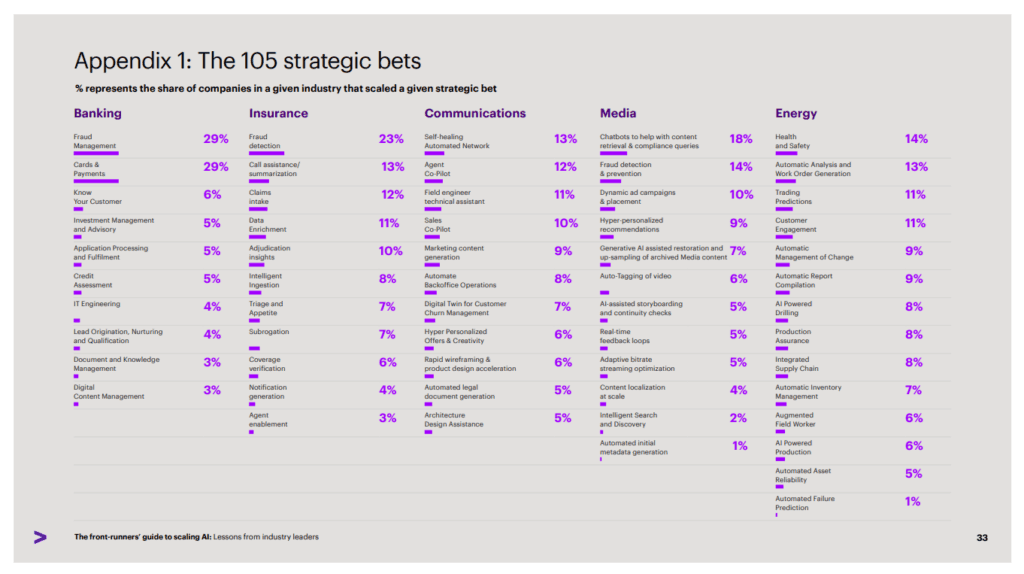This screenshot has height=574, width=1024.
Task: Click the Agent Co-Pilot 12% value
Action: click(565, 167)
